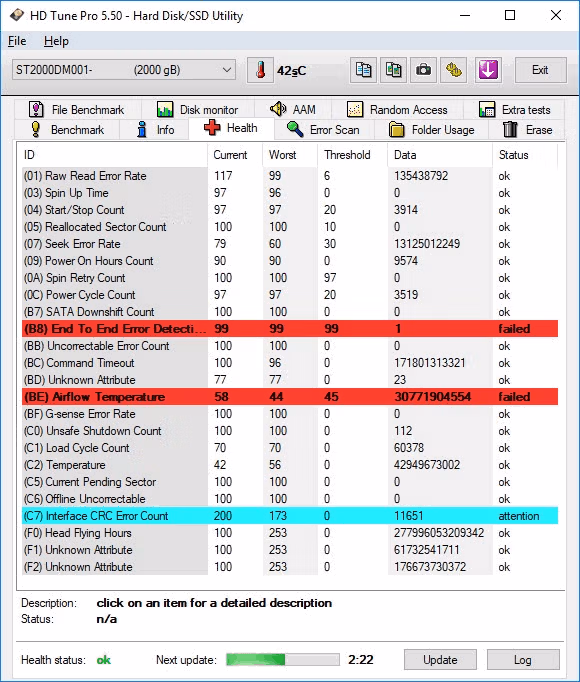This screenshot has height=682, width=580.
Task: Click the Threshold column header
Action: pyautogui.click(x=352, y=155)
